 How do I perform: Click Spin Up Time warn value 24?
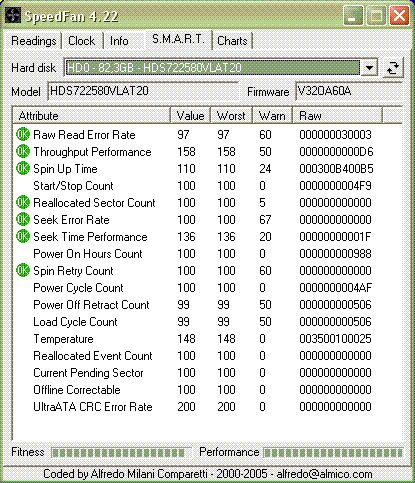point(265,169)
